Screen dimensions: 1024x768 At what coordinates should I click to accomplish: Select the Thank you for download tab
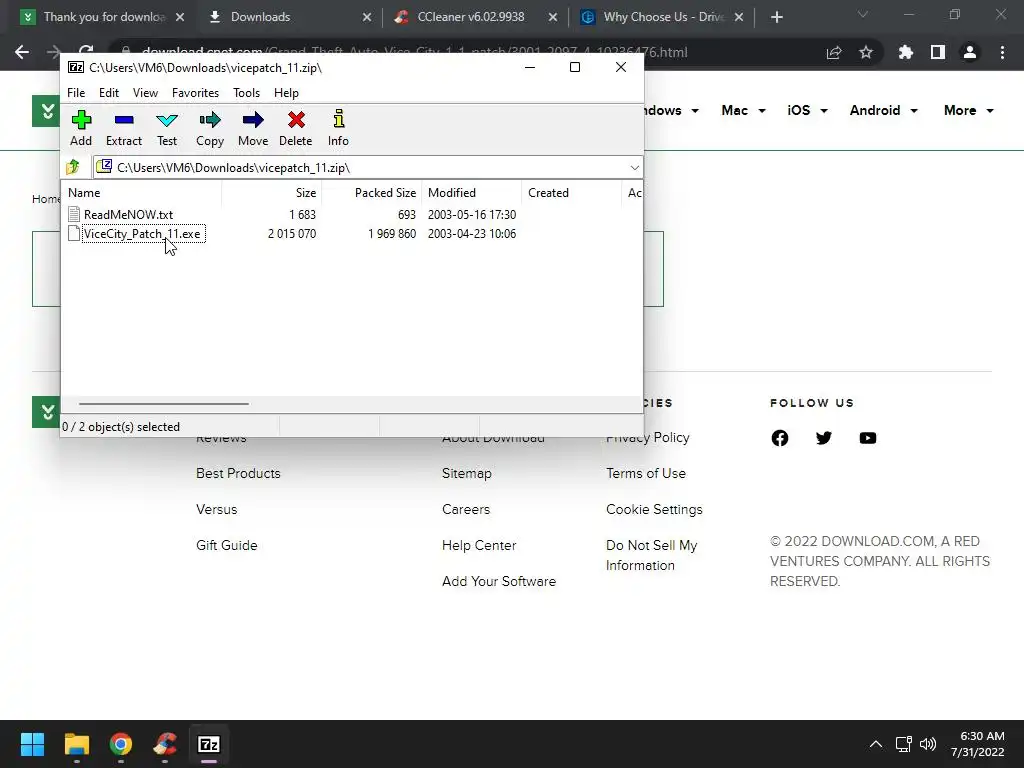(104, 17)
